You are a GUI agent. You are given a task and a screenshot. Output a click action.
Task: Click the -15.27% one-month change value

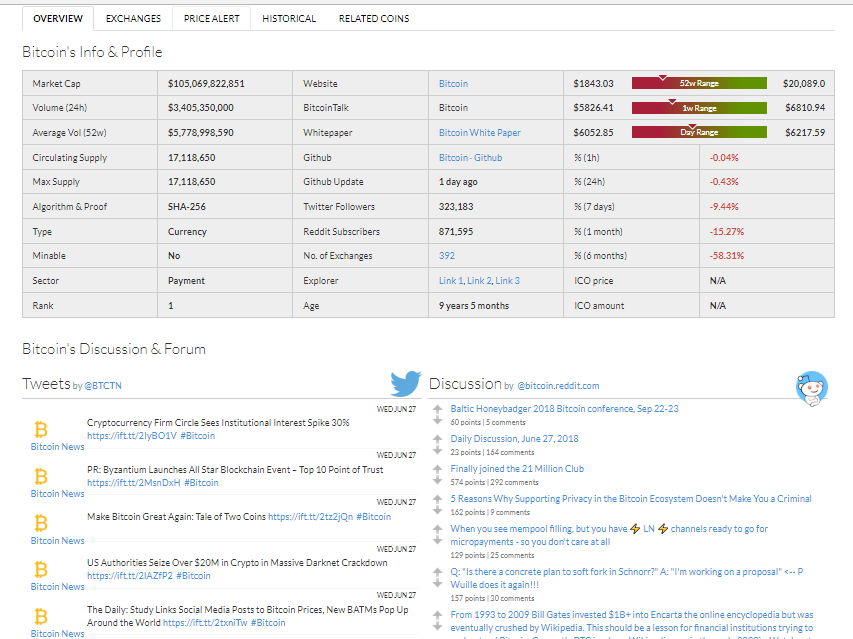727,232
